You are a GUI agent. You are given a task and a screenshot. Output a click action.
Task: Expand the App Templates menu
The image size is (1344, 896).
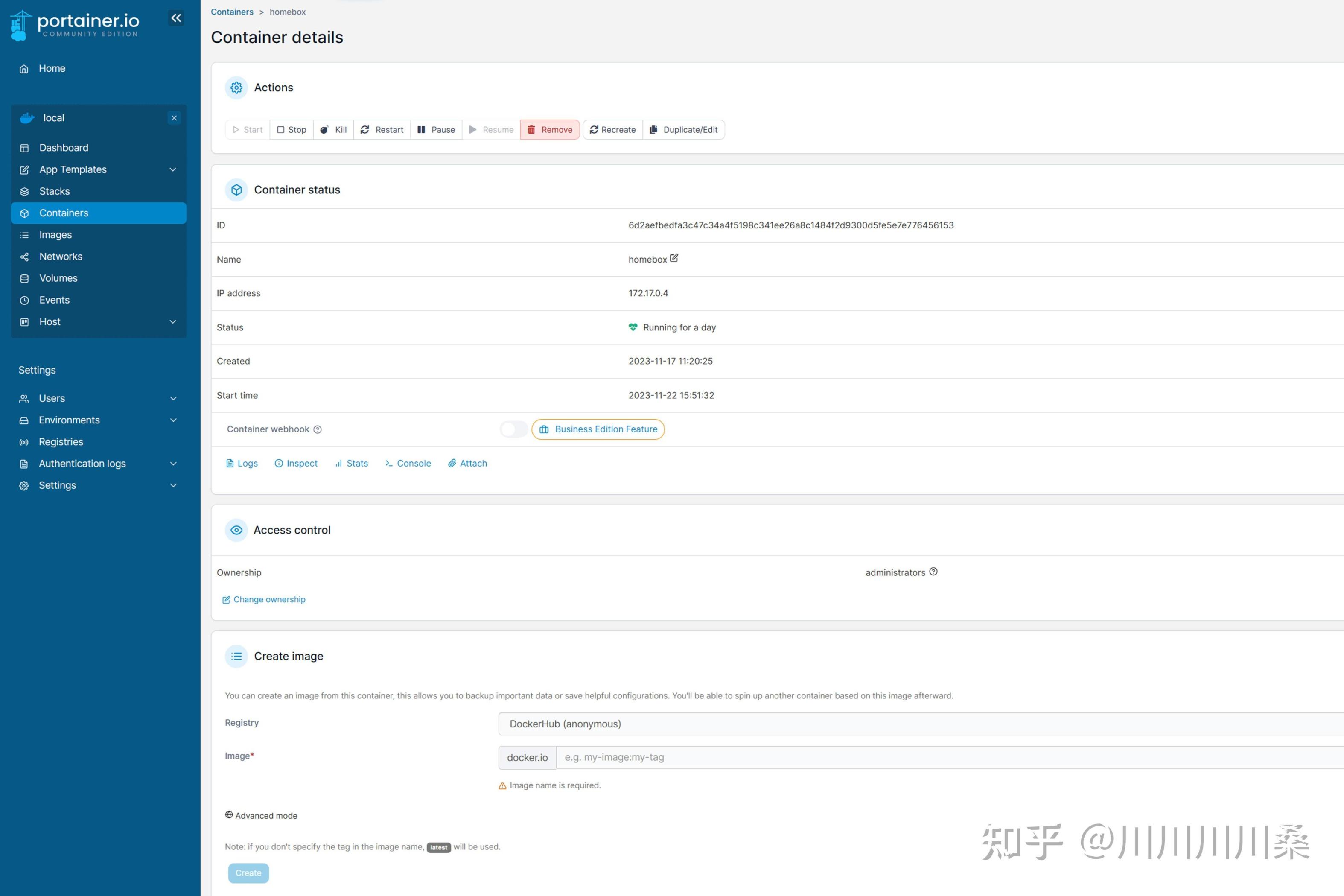click(172, 170)
